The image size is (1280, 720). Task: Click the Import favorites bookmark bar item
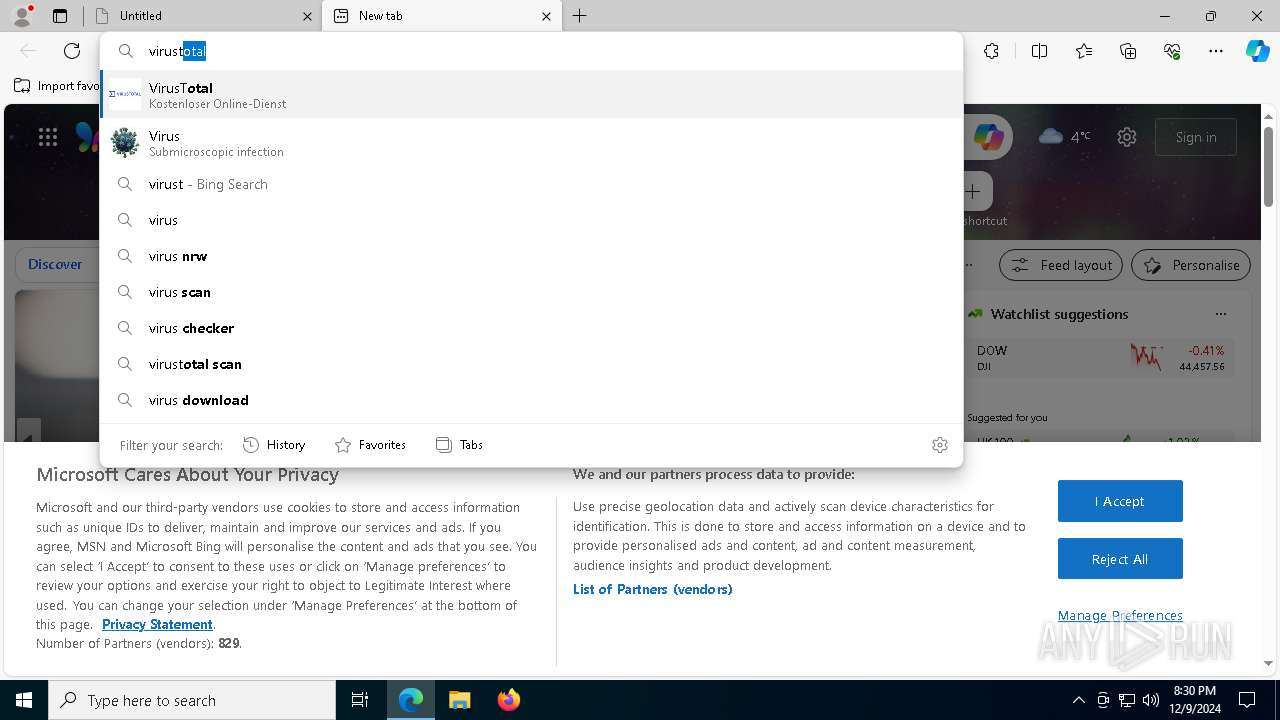pyautogui.click(x=57, y=86)
